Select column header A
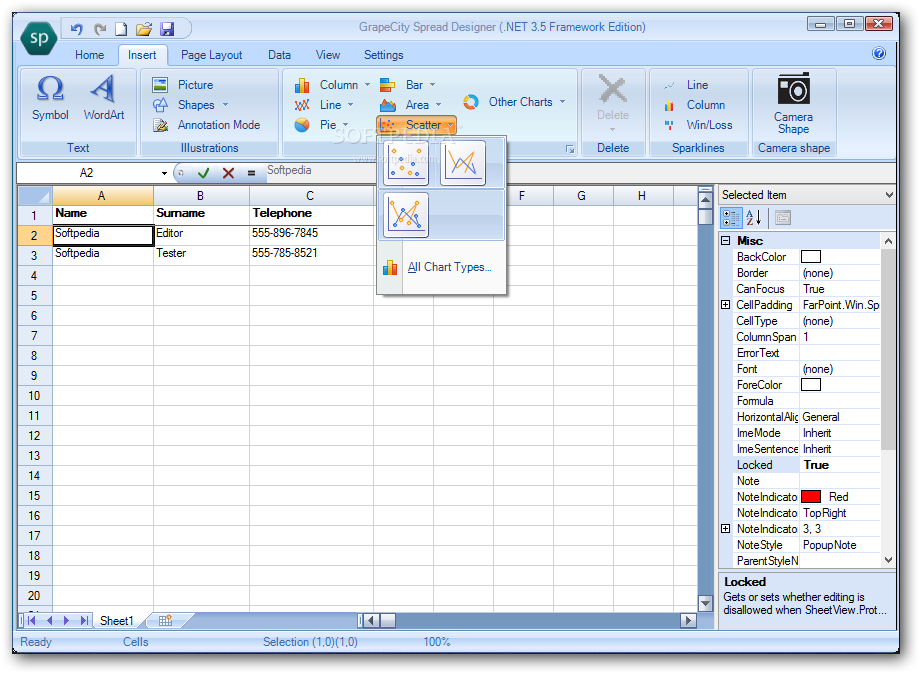 coord(103,196)
